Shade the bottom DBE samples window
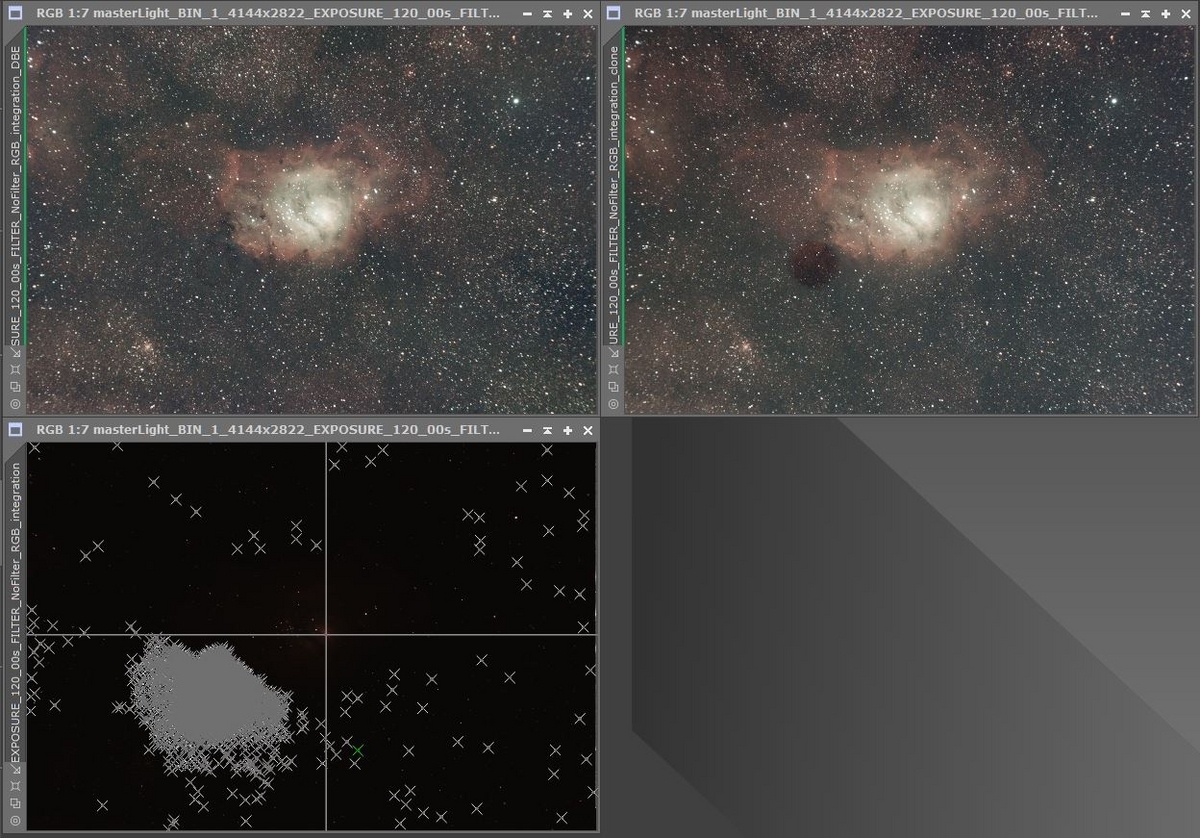 (x=547, y=430)
